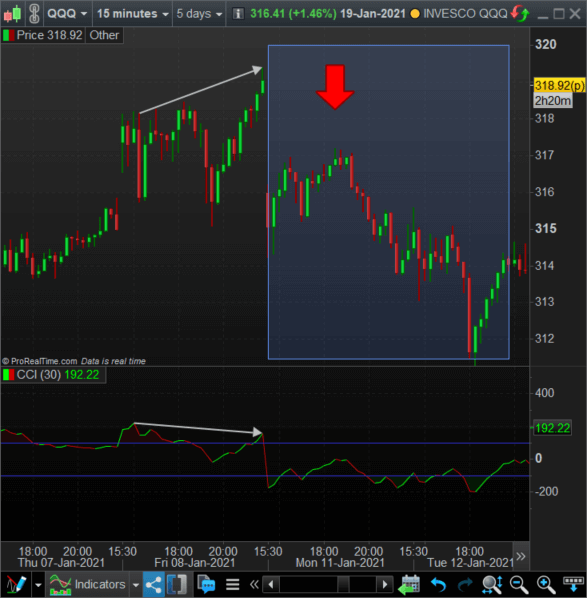Open the 5 days period dropdown
587x598 pixels.
(x=199, y=14)
